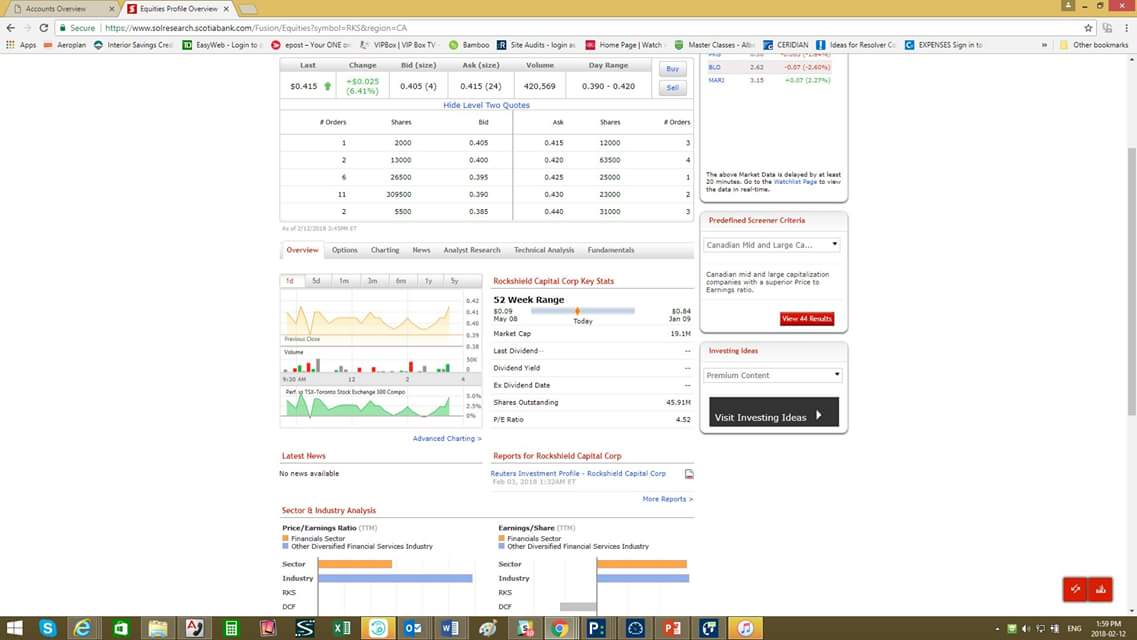Click the 52 Week Range today marker
Viewport: 1137px width, 640px height.
tap(577, 311)
